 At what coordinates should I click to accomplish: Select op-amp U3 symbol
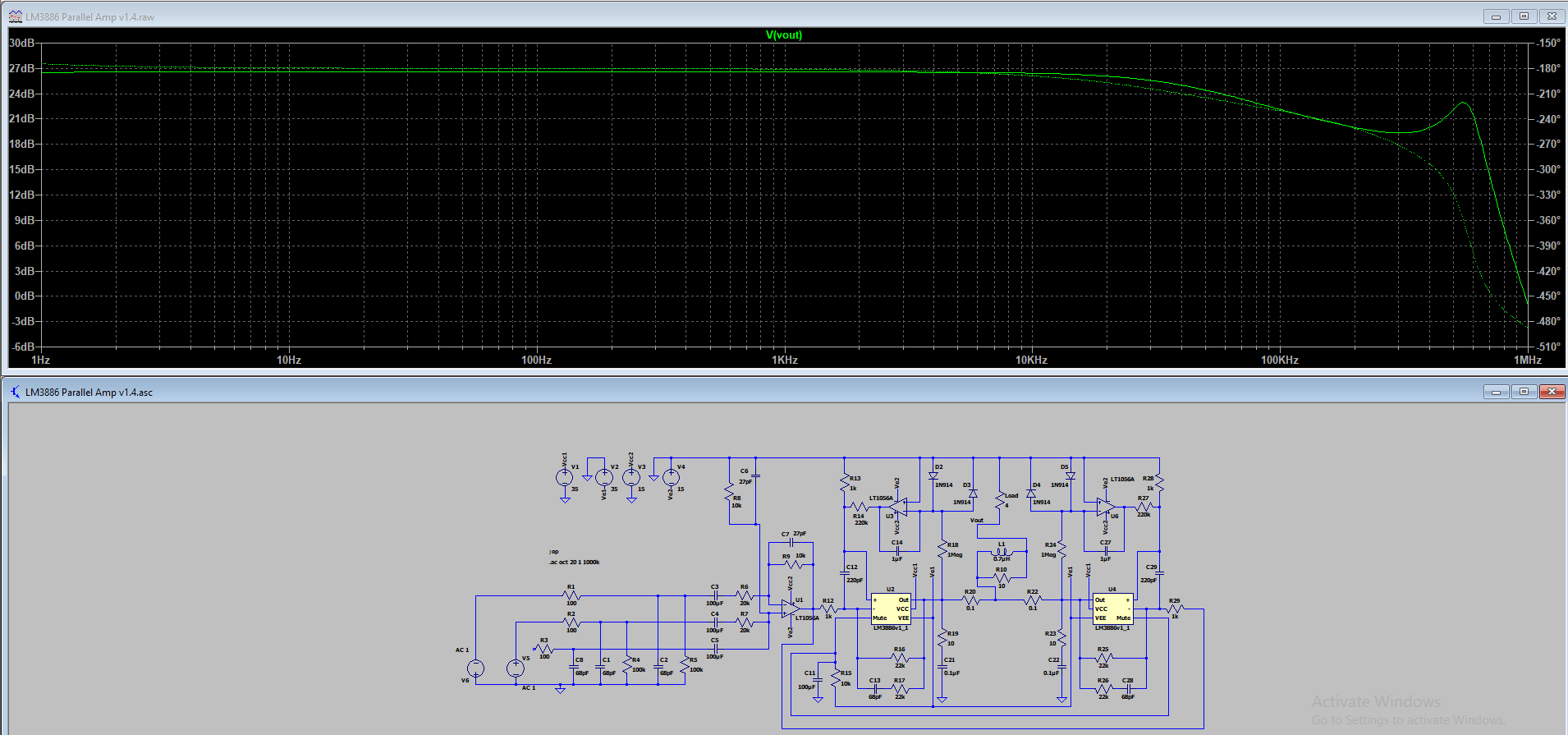coord(899,506)
